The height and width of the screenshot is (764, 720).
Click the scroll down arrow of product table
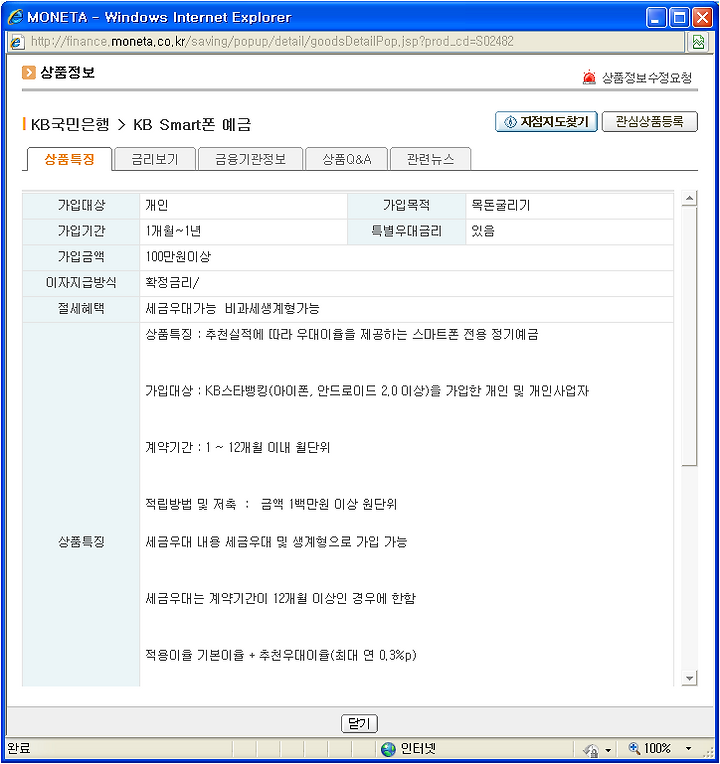pos(689,678)
